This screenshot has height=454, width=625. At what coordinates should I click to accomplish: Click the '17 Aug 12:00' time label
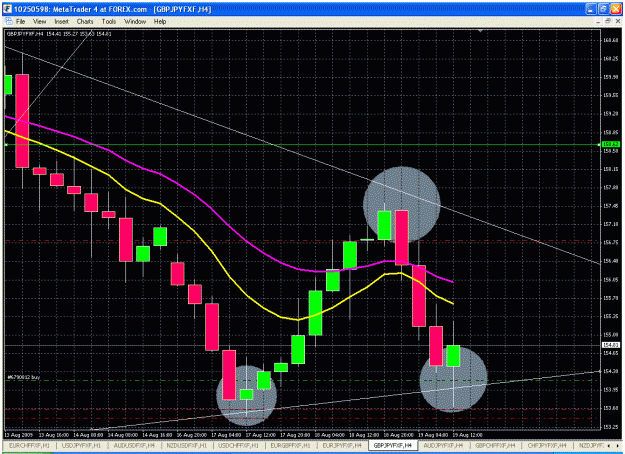click(x=260, y=435)
